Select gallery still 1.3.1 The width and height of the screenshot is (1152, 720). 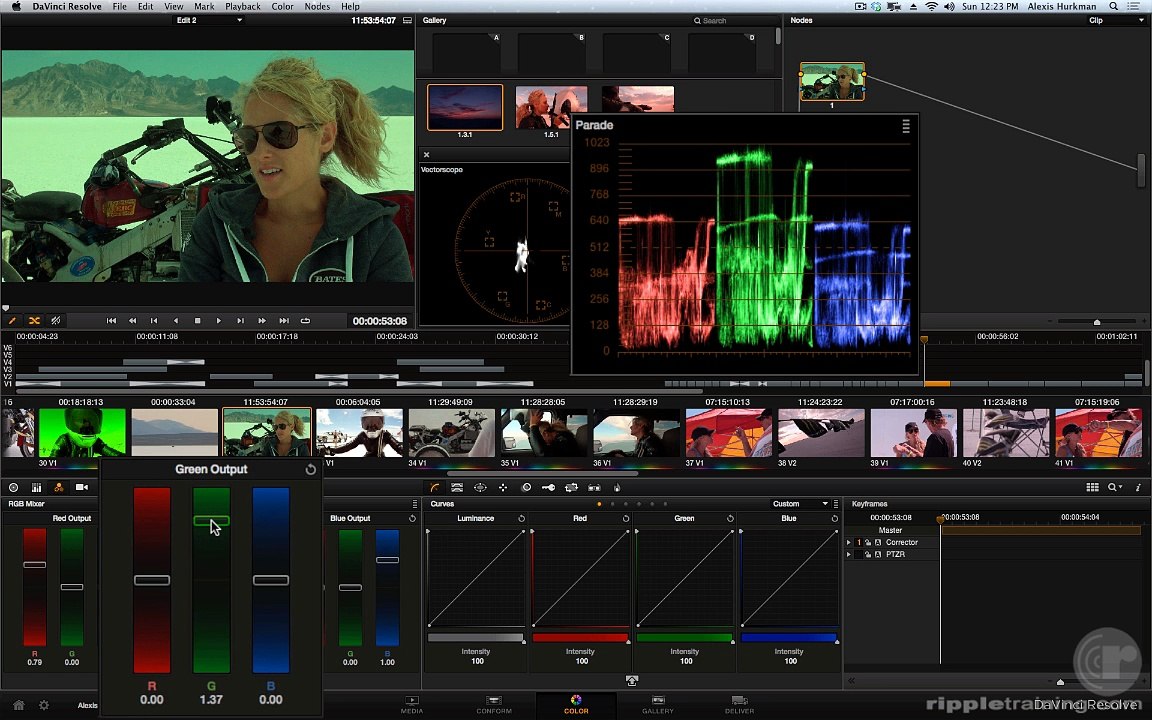tap(464, 107)
